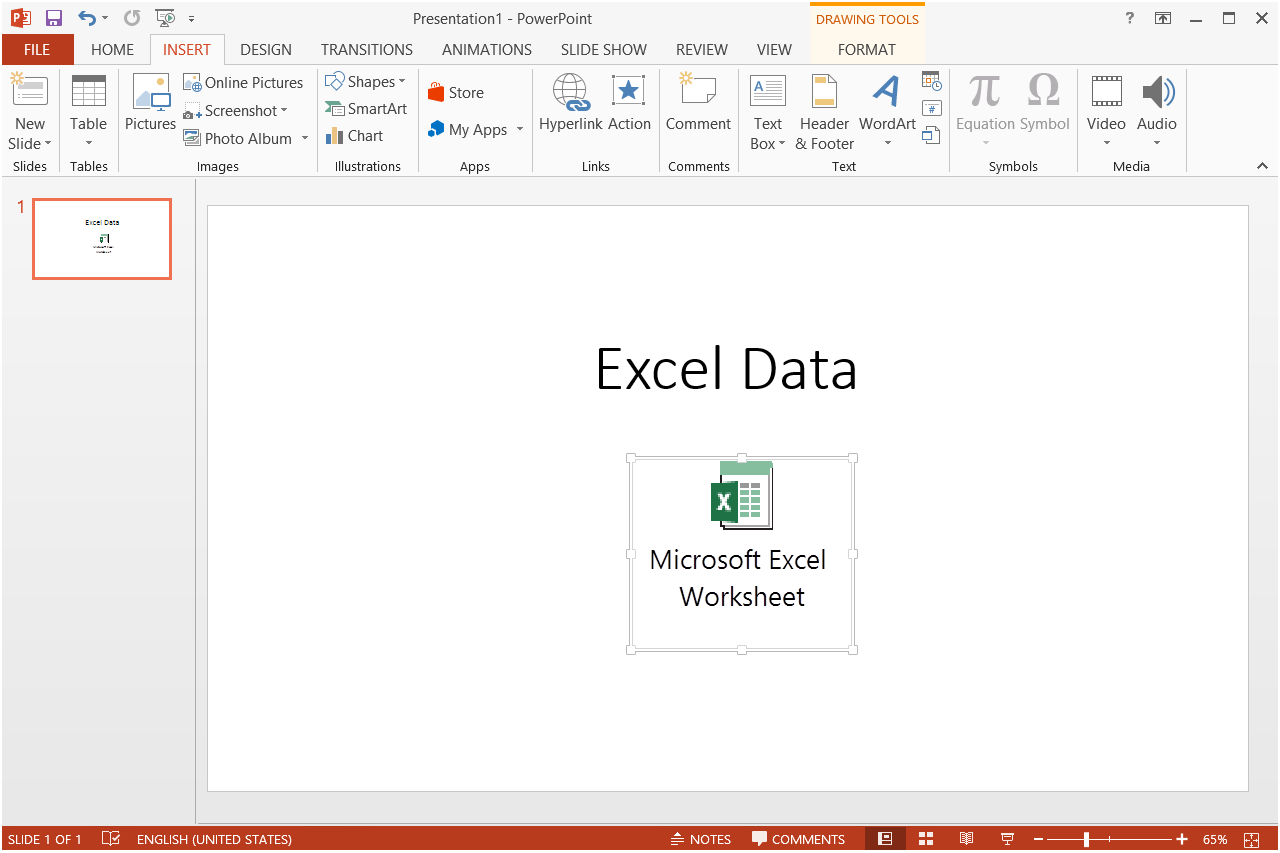Click the Photo Album button
Viewport: 1280px width, 853px height.
pos(238,139)
